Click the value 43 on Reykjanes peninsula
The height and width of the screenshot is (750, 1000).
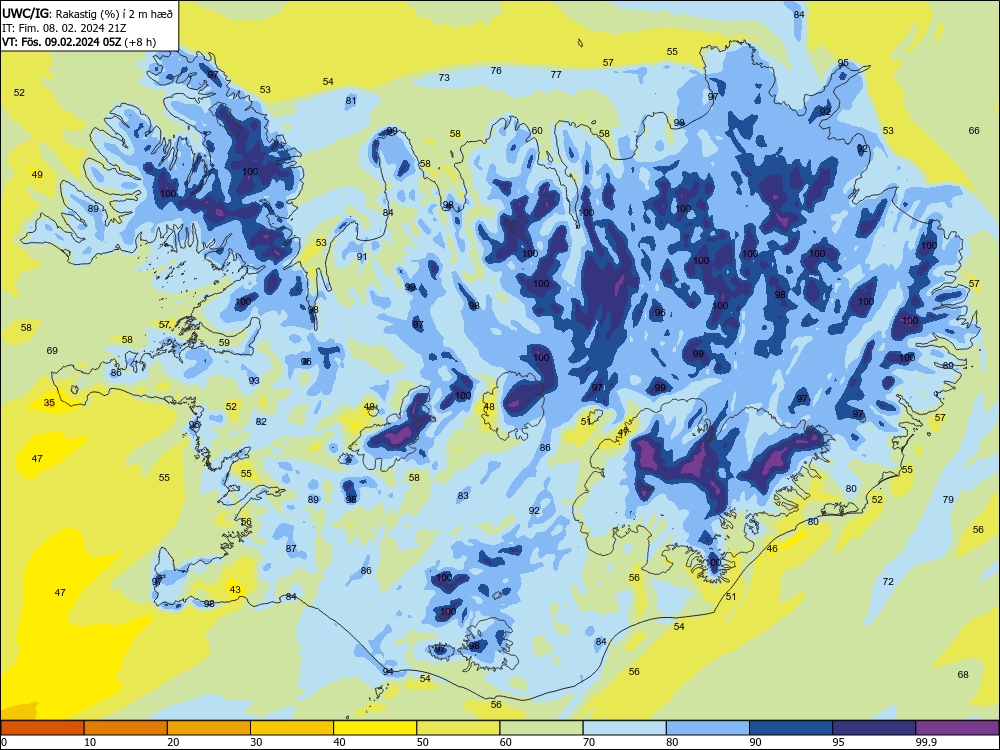[235, 589]
